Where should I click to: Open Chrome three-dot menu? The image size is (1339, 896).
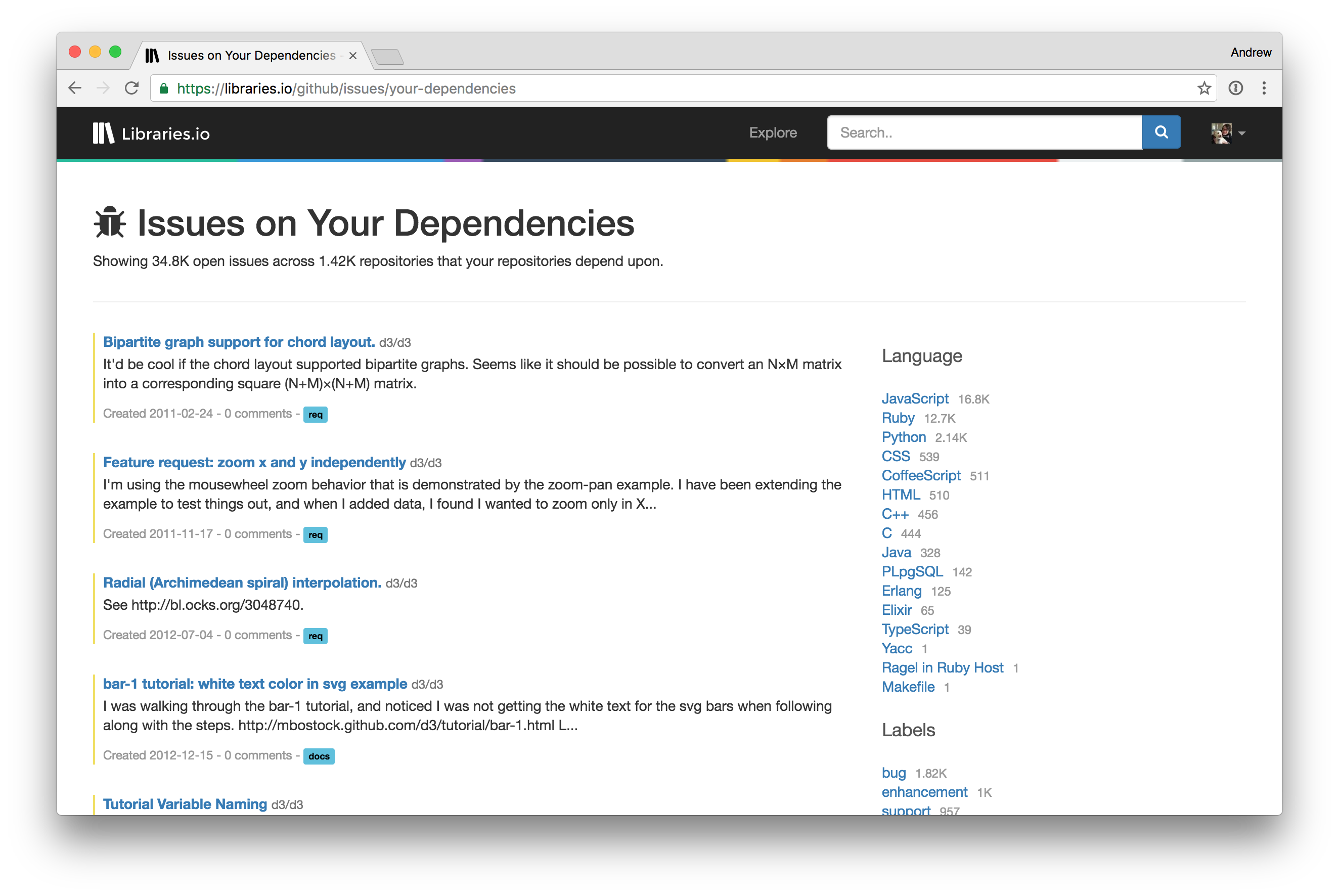click(x=1264, y=88)
